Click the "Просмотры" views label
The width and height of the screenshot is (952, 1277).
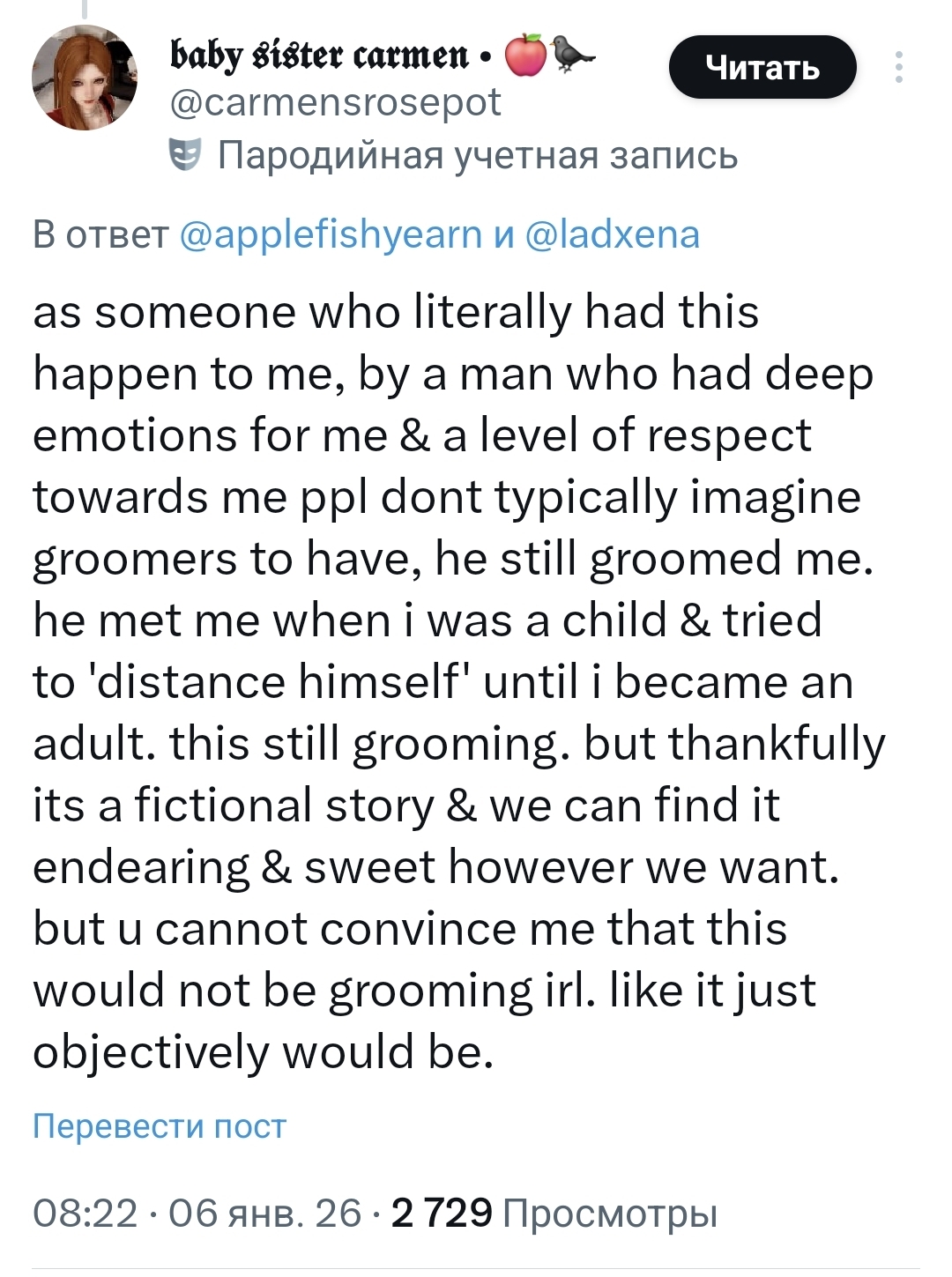point(610,1214)
